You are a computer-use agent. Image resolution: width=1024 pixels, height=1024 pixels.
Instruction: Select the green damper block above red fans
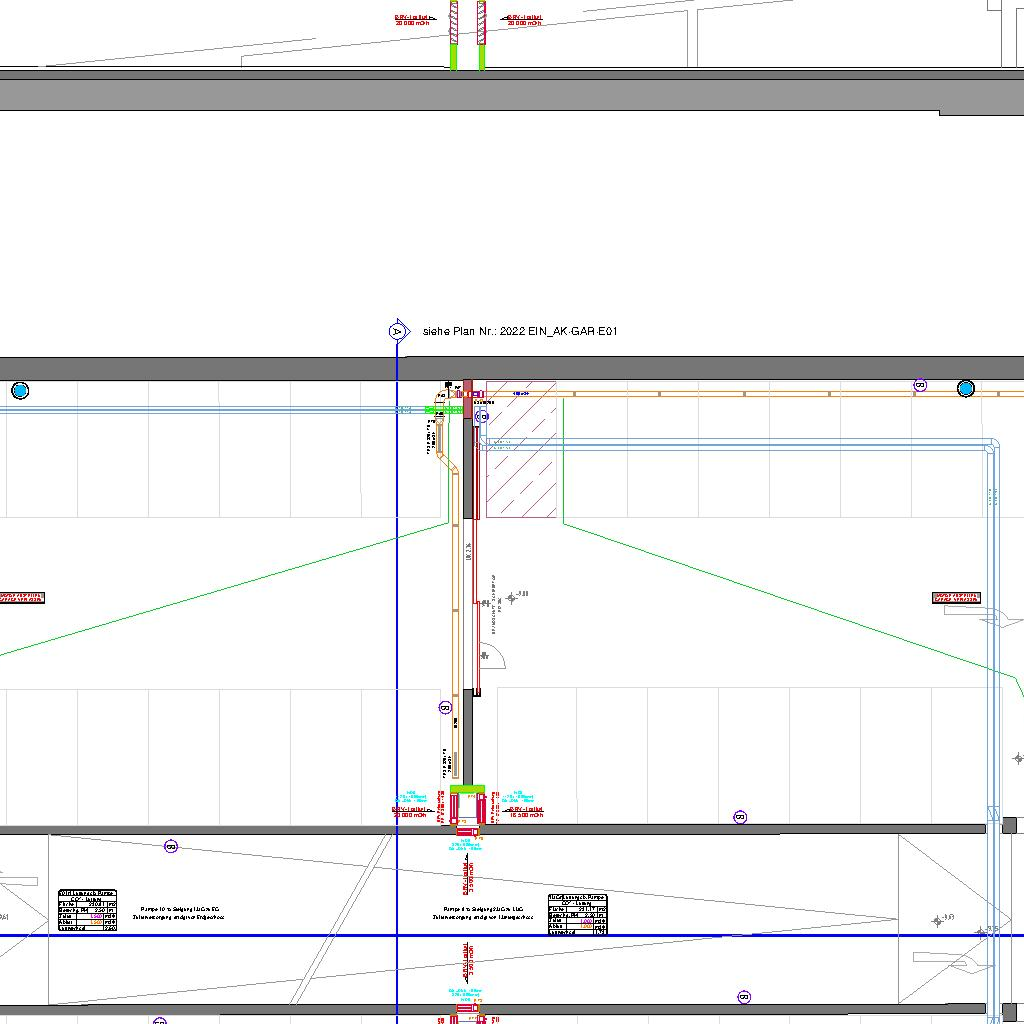[467, 790]
